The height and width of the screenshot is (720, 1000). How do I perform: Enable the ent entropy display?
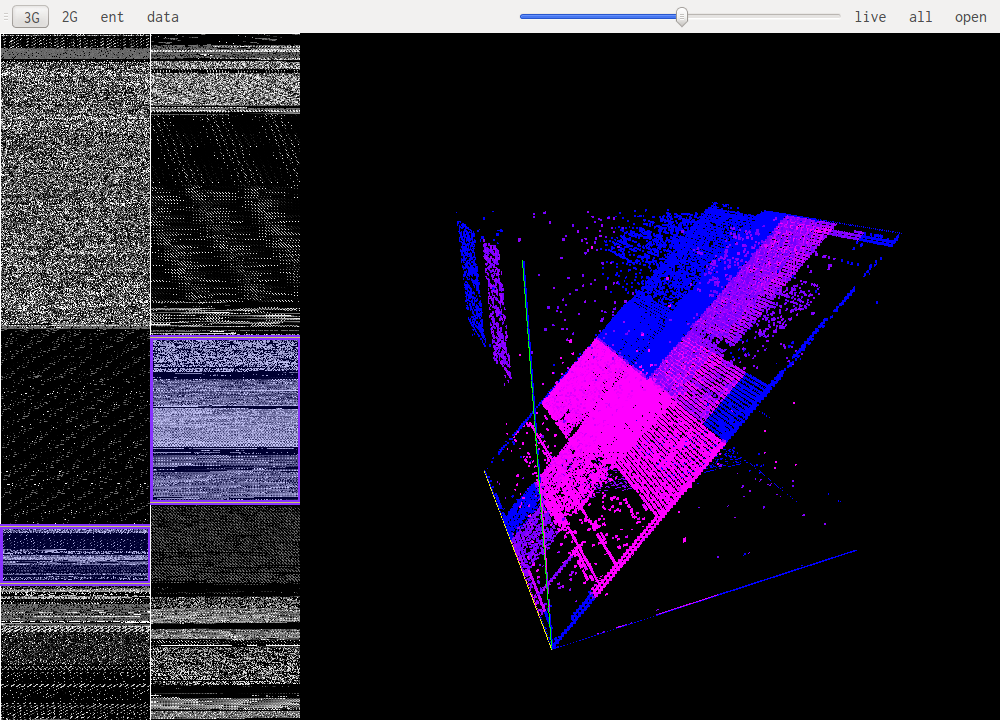click(x=112, y=17)
